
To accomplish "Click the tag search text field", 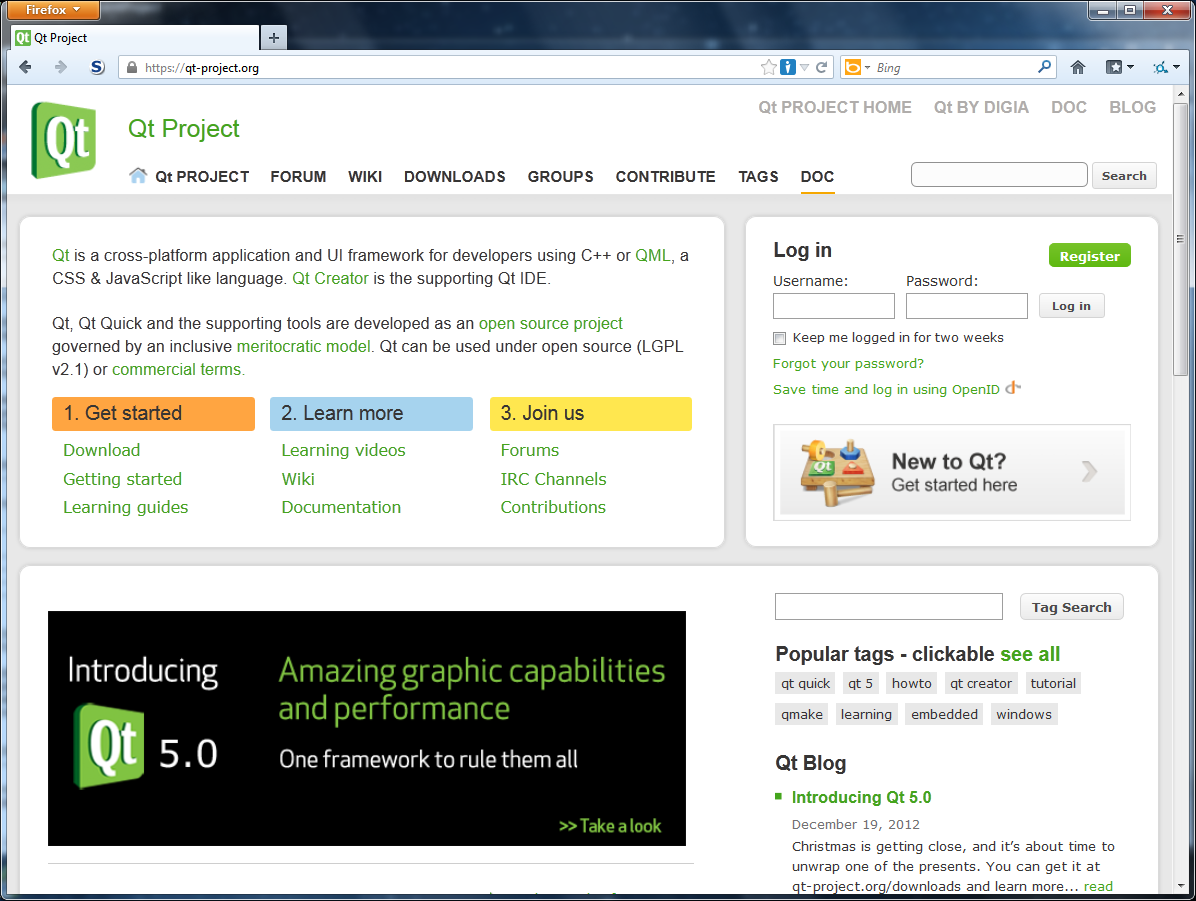I will [x=889, y=607].
